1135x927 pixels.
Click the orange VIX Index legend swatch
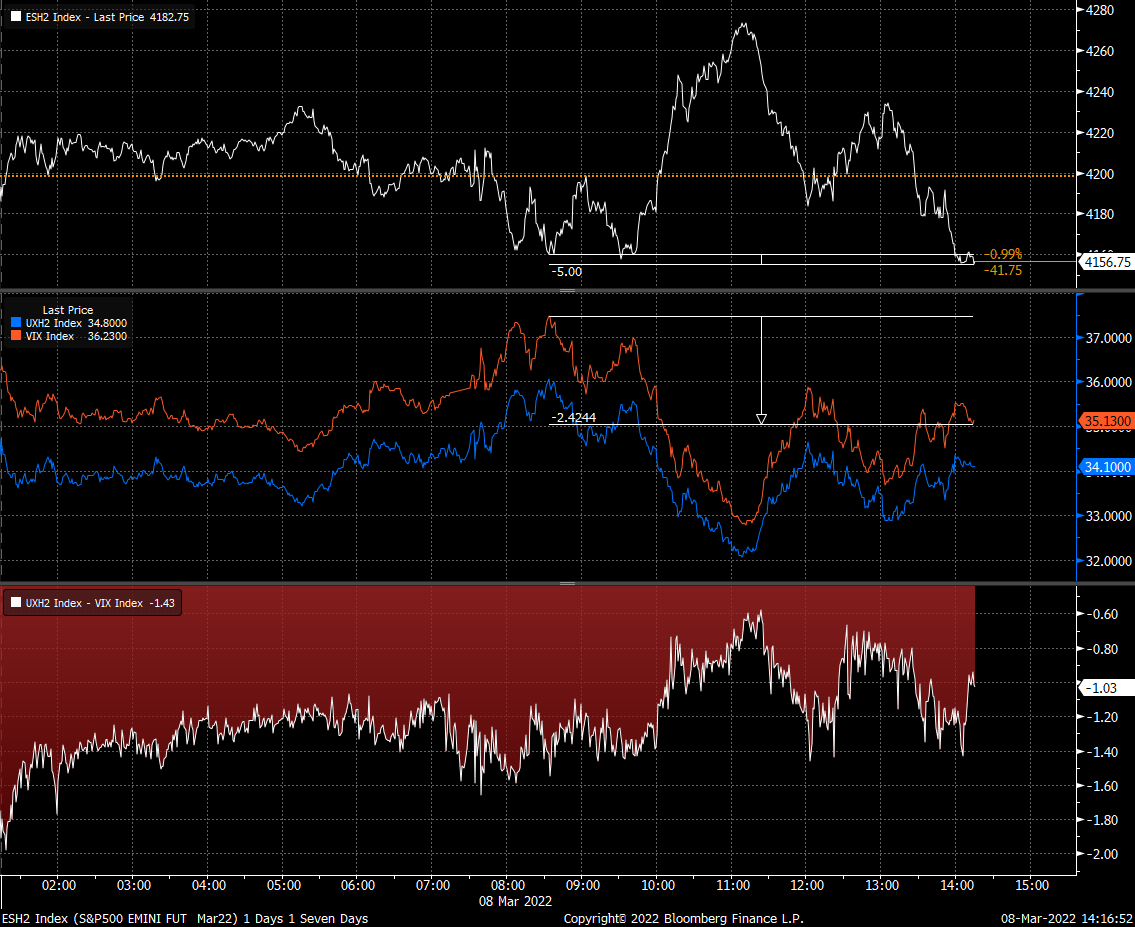coord(16,336)
